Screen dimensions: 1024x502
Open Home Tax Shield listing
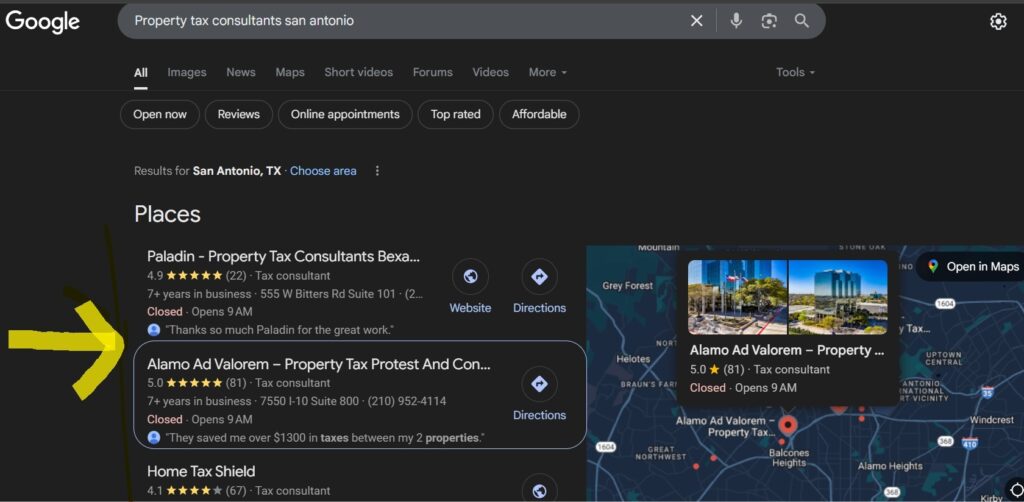201,471
